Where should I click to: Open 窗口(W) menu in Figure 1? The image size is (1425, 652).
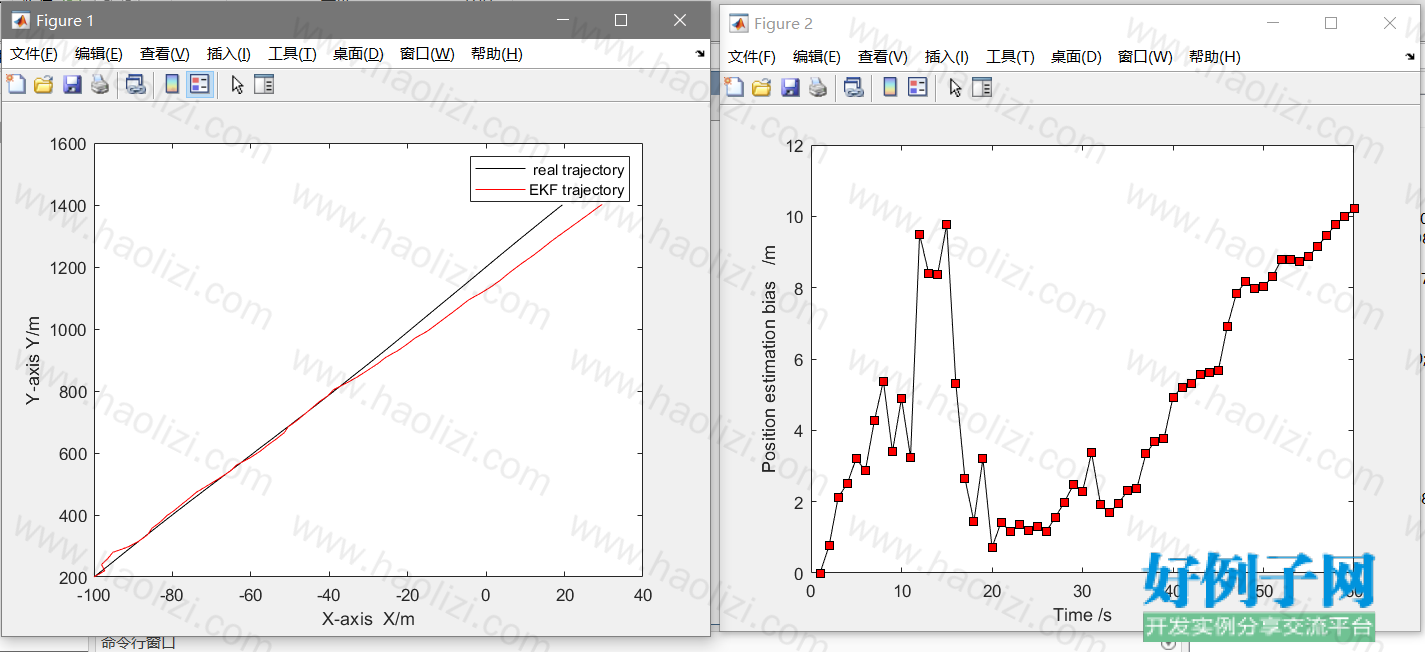coord(427,54)
